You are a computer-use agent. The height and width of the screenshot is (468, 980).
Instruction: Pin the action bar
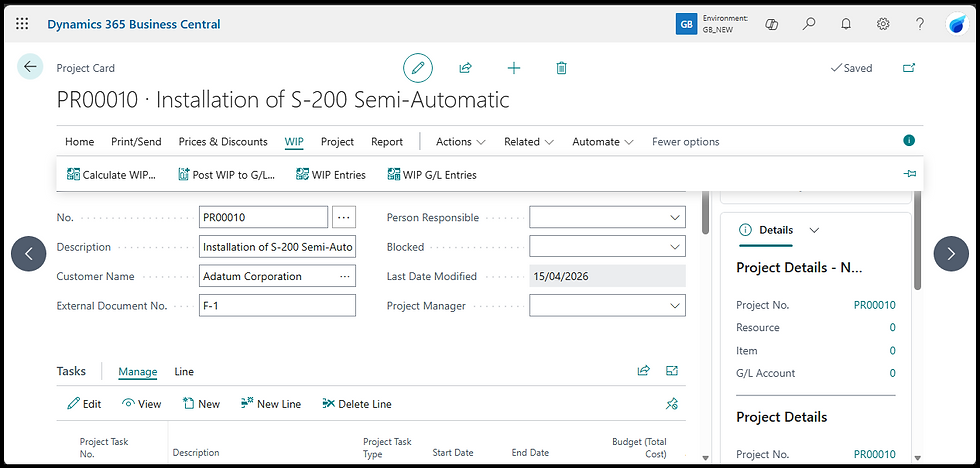tap(910, 174)
